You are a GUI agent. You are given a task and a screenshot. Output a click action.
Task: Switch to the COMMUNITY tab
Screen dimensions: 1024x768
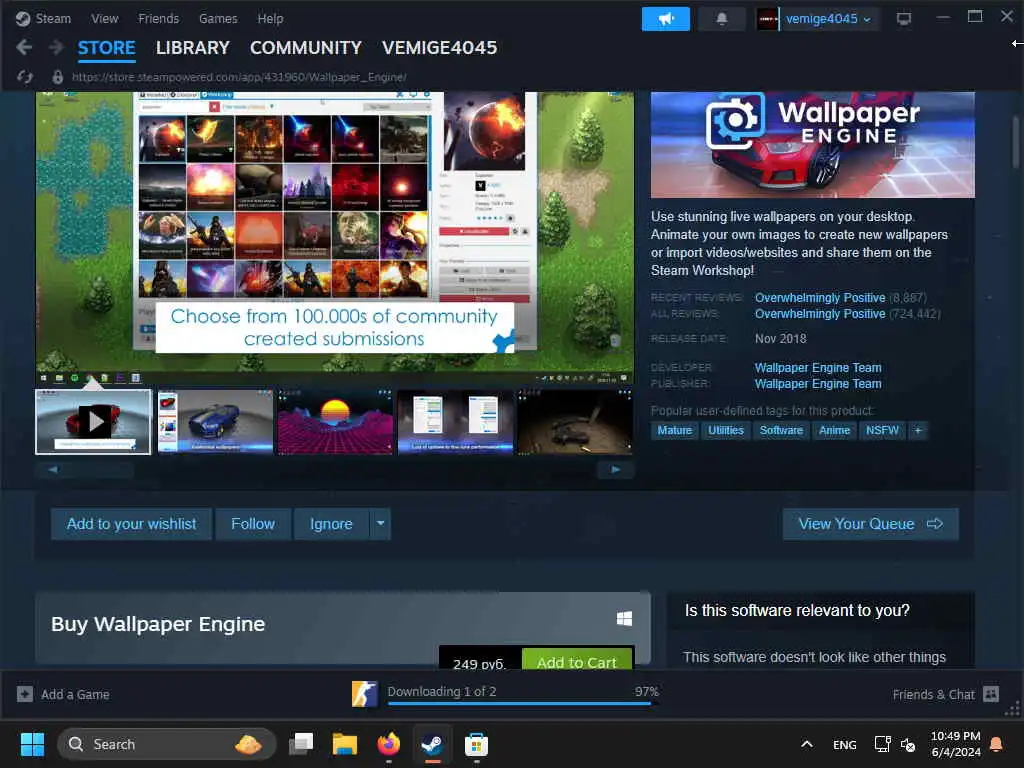(306, 48)
